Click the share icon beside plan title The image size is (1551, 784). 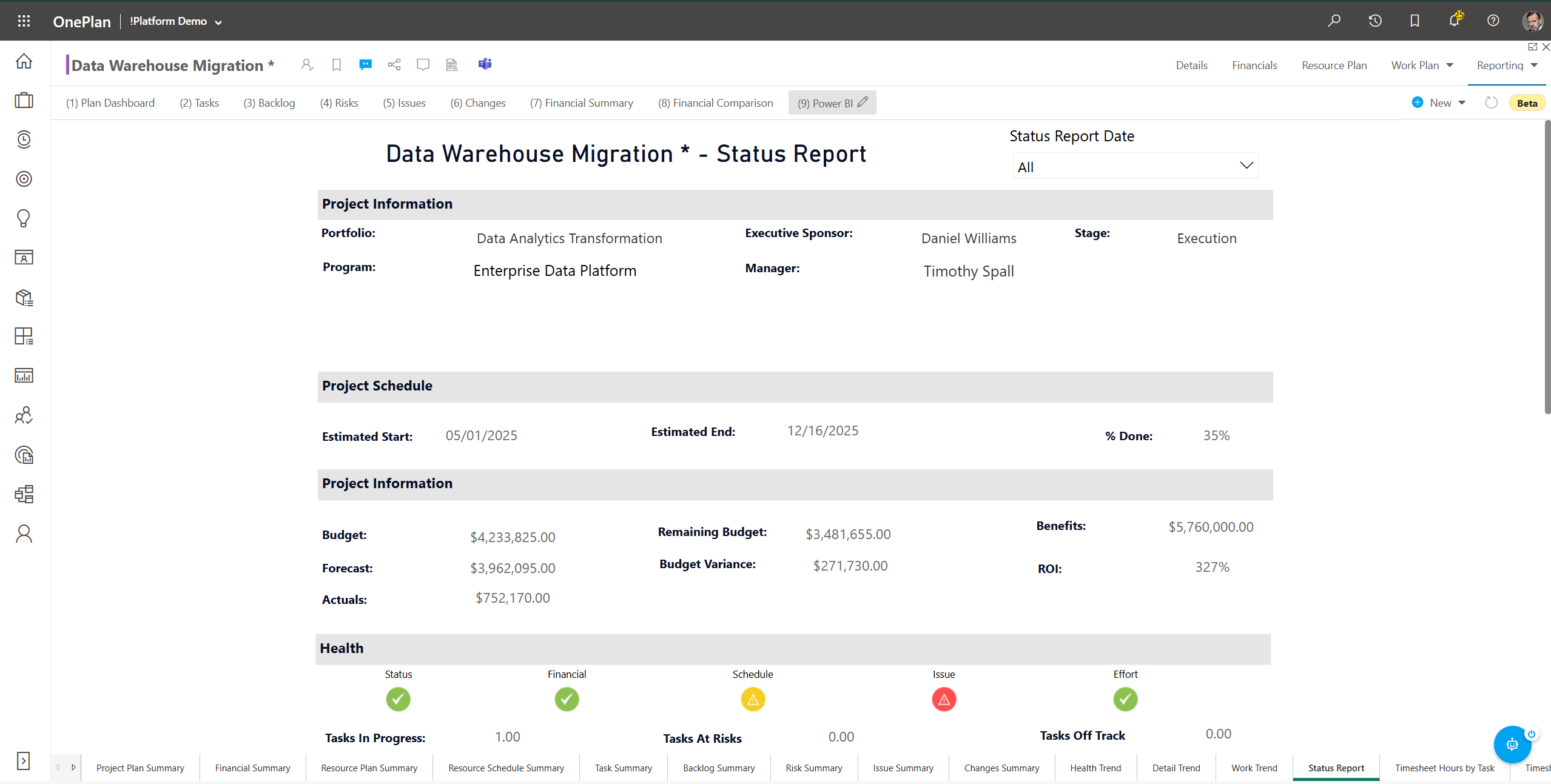click(394, 64)
